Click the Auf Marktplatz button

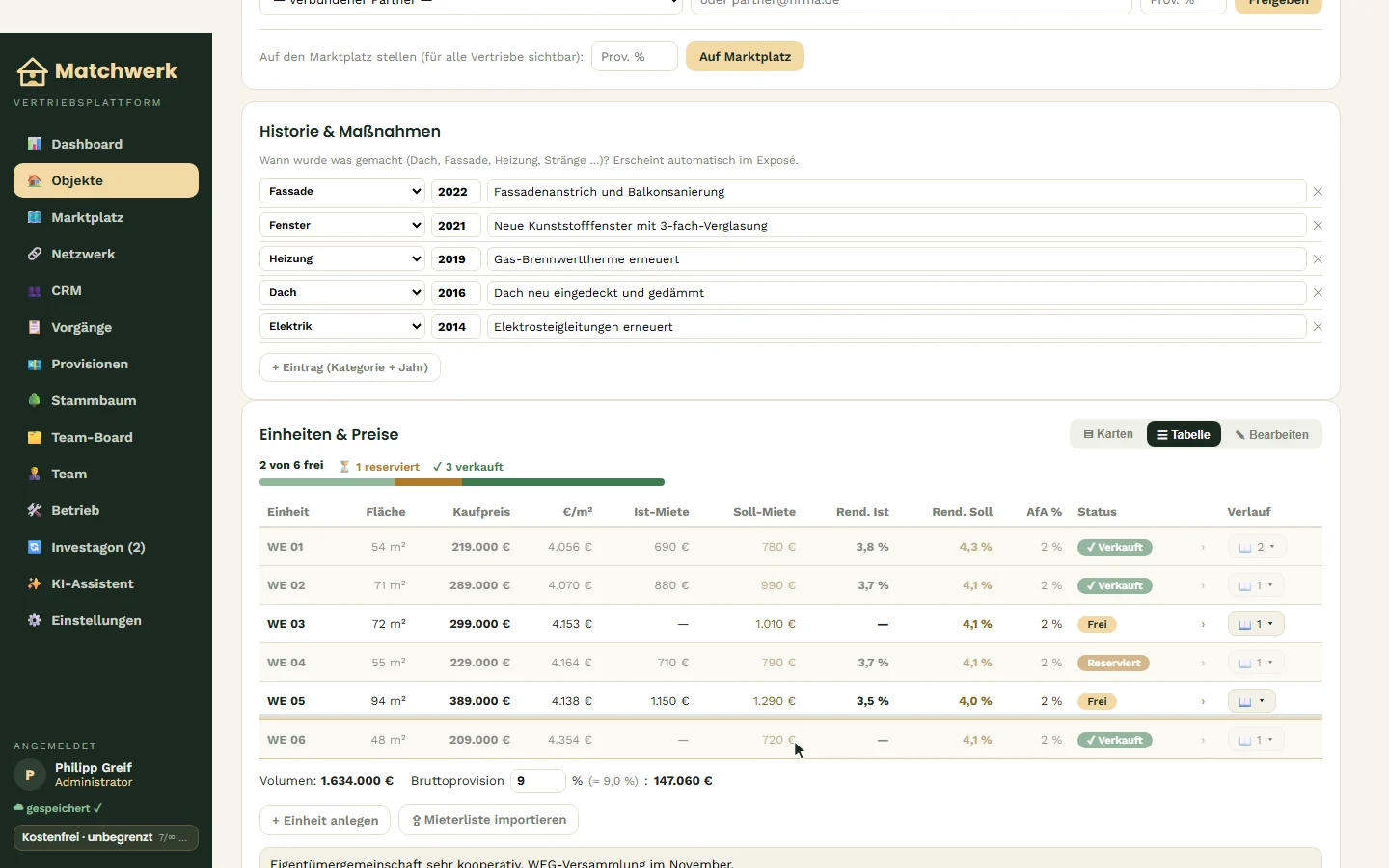(x=745, y=57)
